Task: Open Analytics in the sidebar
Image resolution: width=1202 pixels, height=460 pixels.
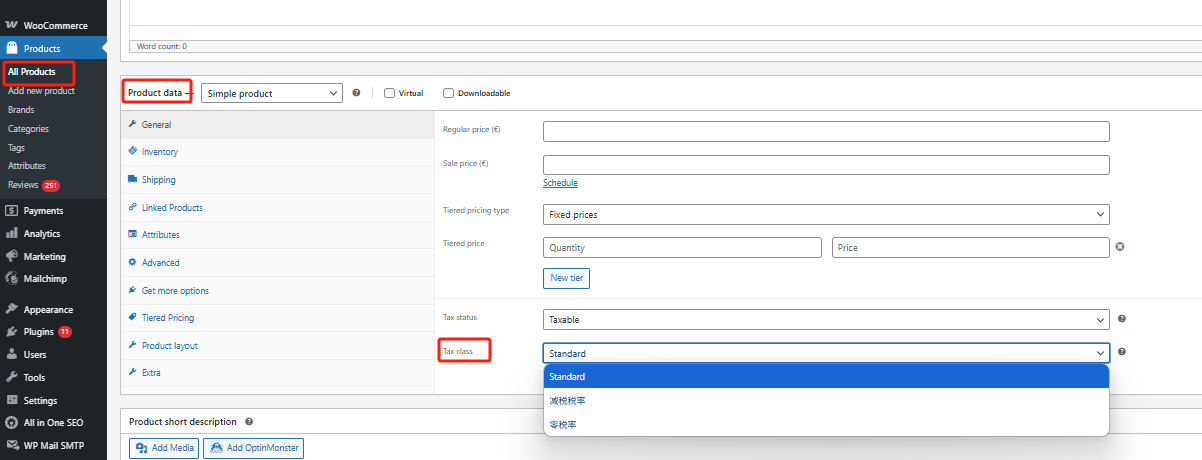Action: pyautogui.click(x=41, y=233)
